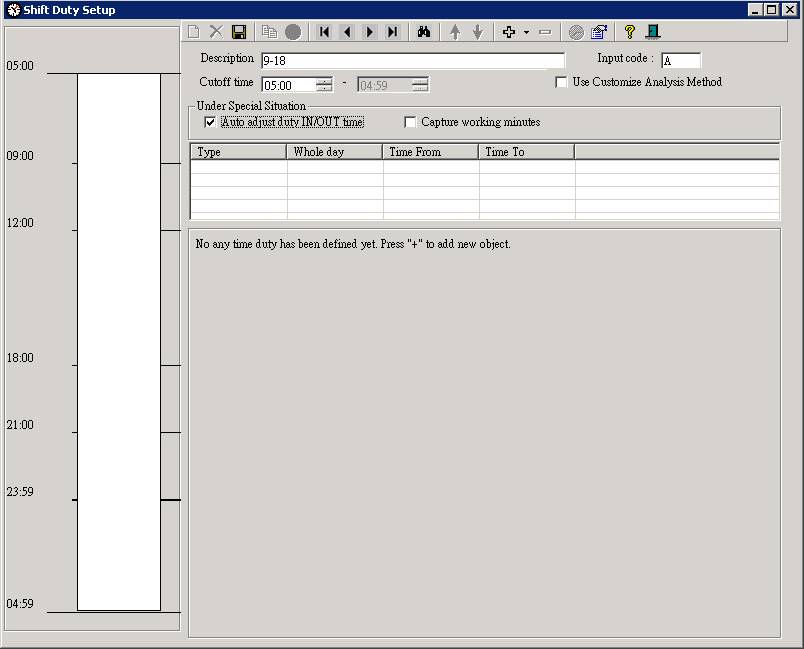Click the properties form icon
This screenshot has height=649, width=804.
click(x=599, y=32)
